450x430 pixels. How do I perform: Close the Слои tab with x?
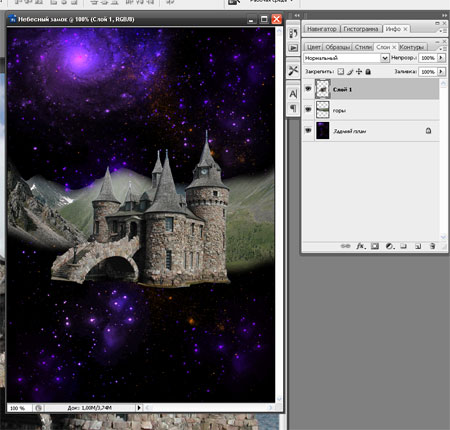394,47
